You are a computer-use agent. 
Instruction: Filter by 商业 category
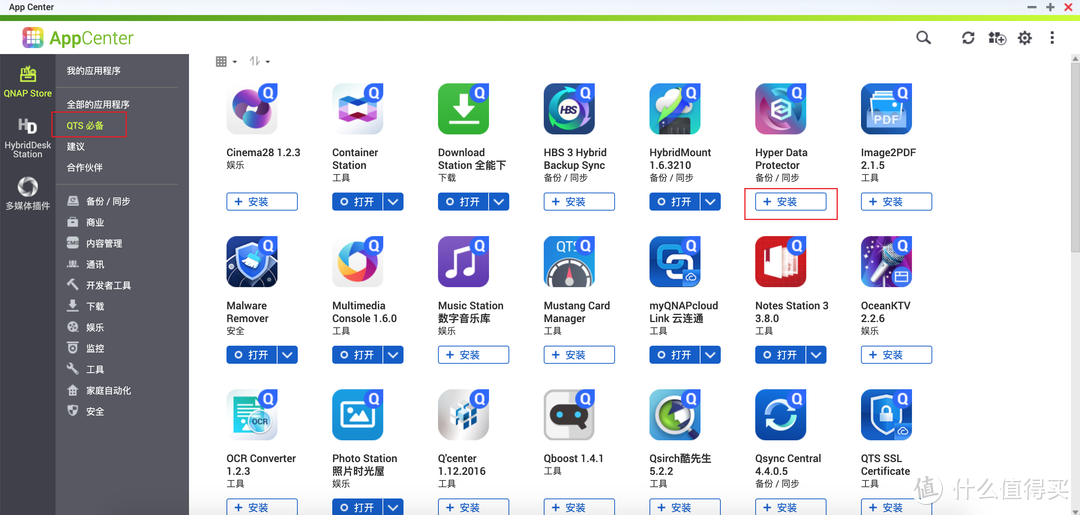click(x=86, y=222)
